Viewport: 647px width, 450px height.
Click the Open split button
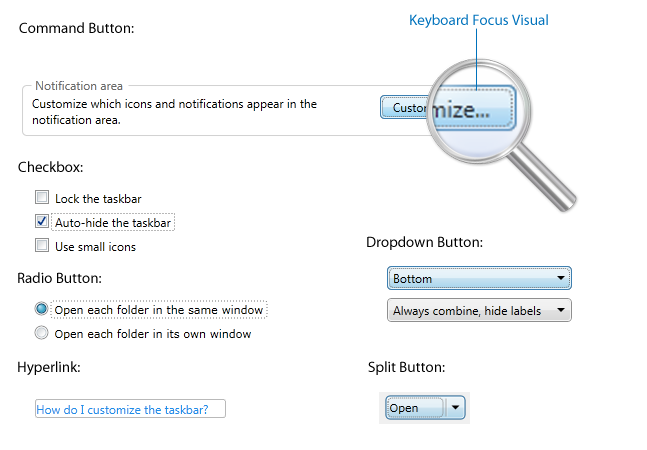pyautogui.click(x=415, y=408)
